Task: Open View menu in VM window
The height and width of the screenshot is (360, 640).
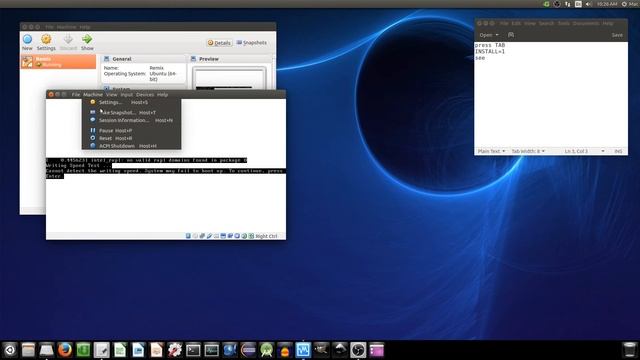Action: (111, 94)
